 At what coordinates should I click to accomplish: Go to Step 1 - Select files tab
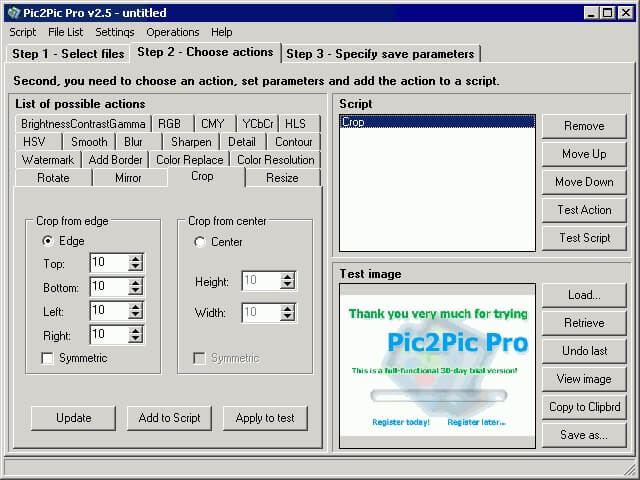coord(68,54)
